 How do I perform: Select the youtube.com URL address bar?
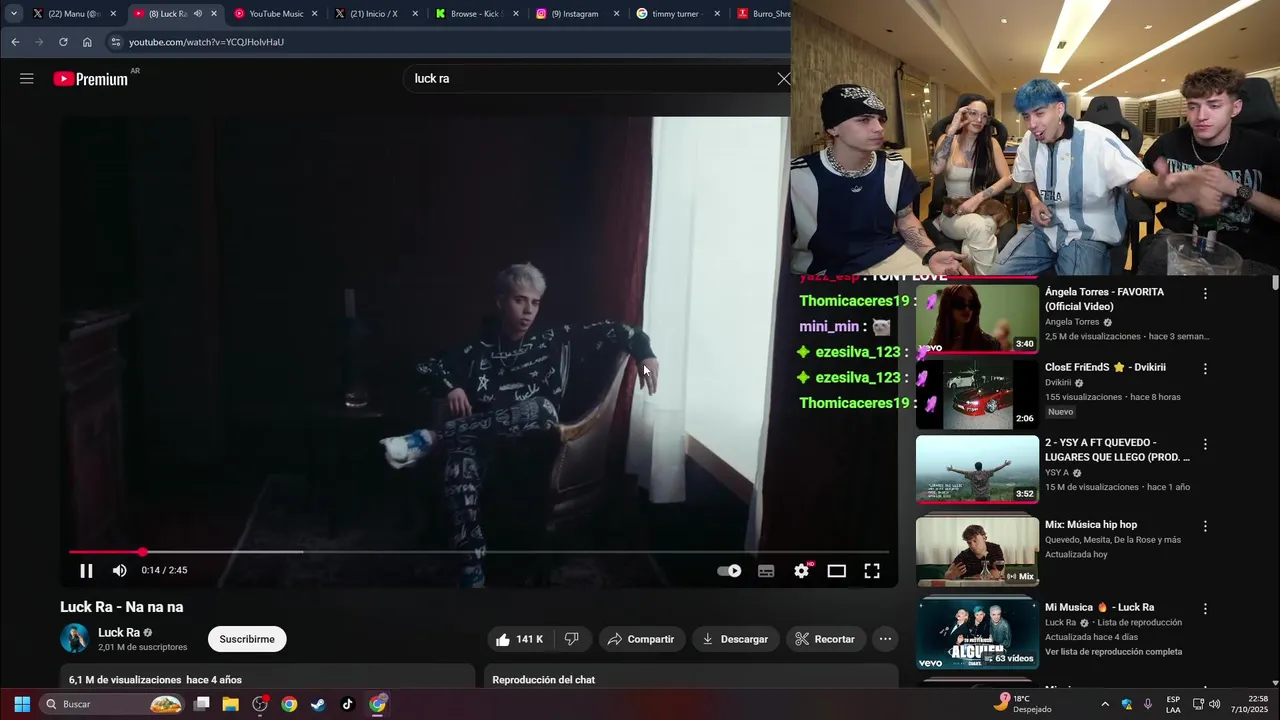pos(206,42)
